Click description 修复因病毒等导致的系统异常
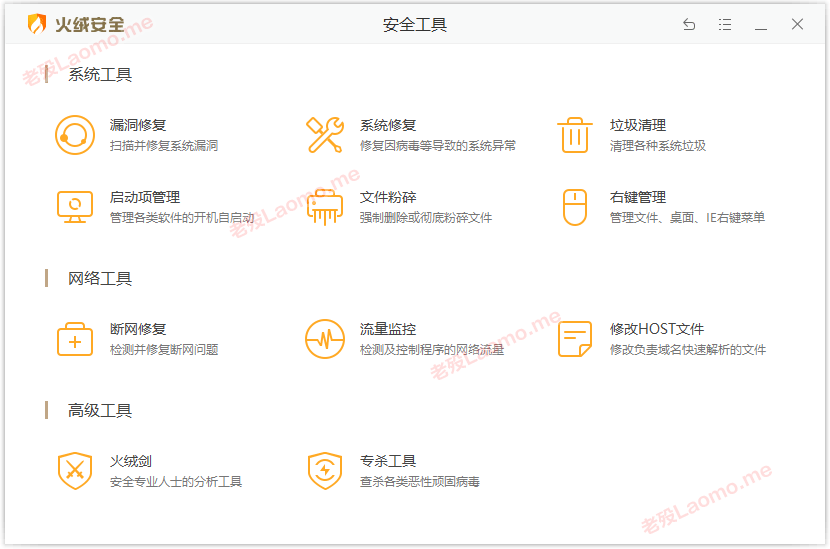830x549 pixels. click(438, 146)
